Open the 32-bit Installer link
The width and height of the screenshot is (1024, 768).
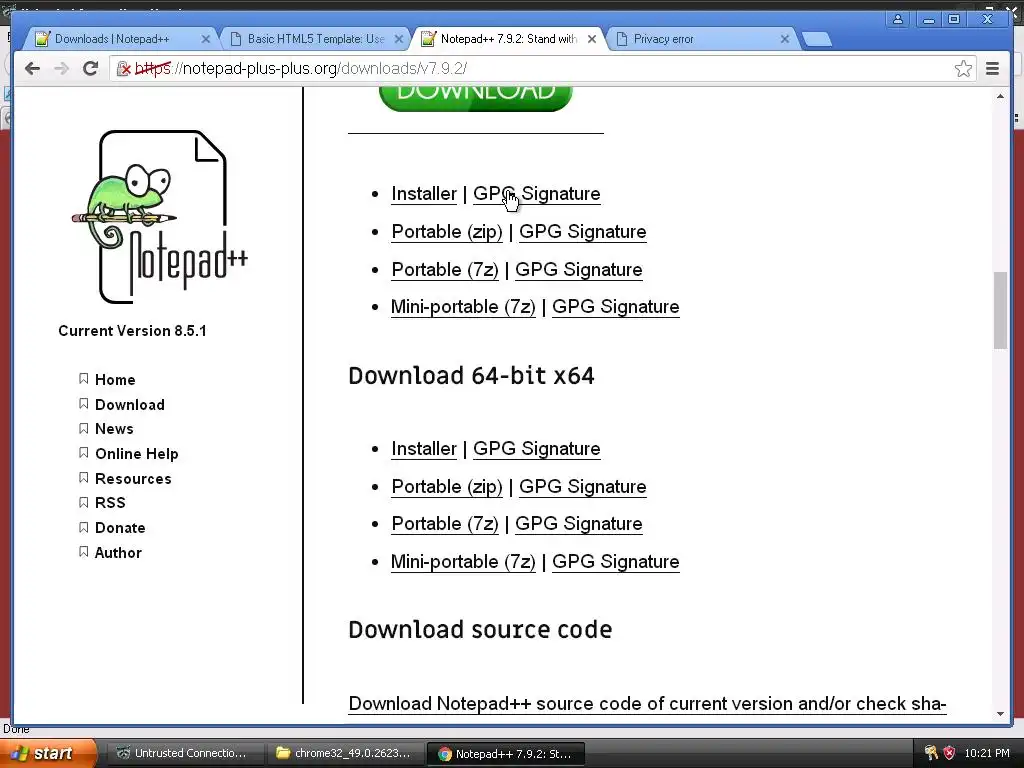point(424,194)
